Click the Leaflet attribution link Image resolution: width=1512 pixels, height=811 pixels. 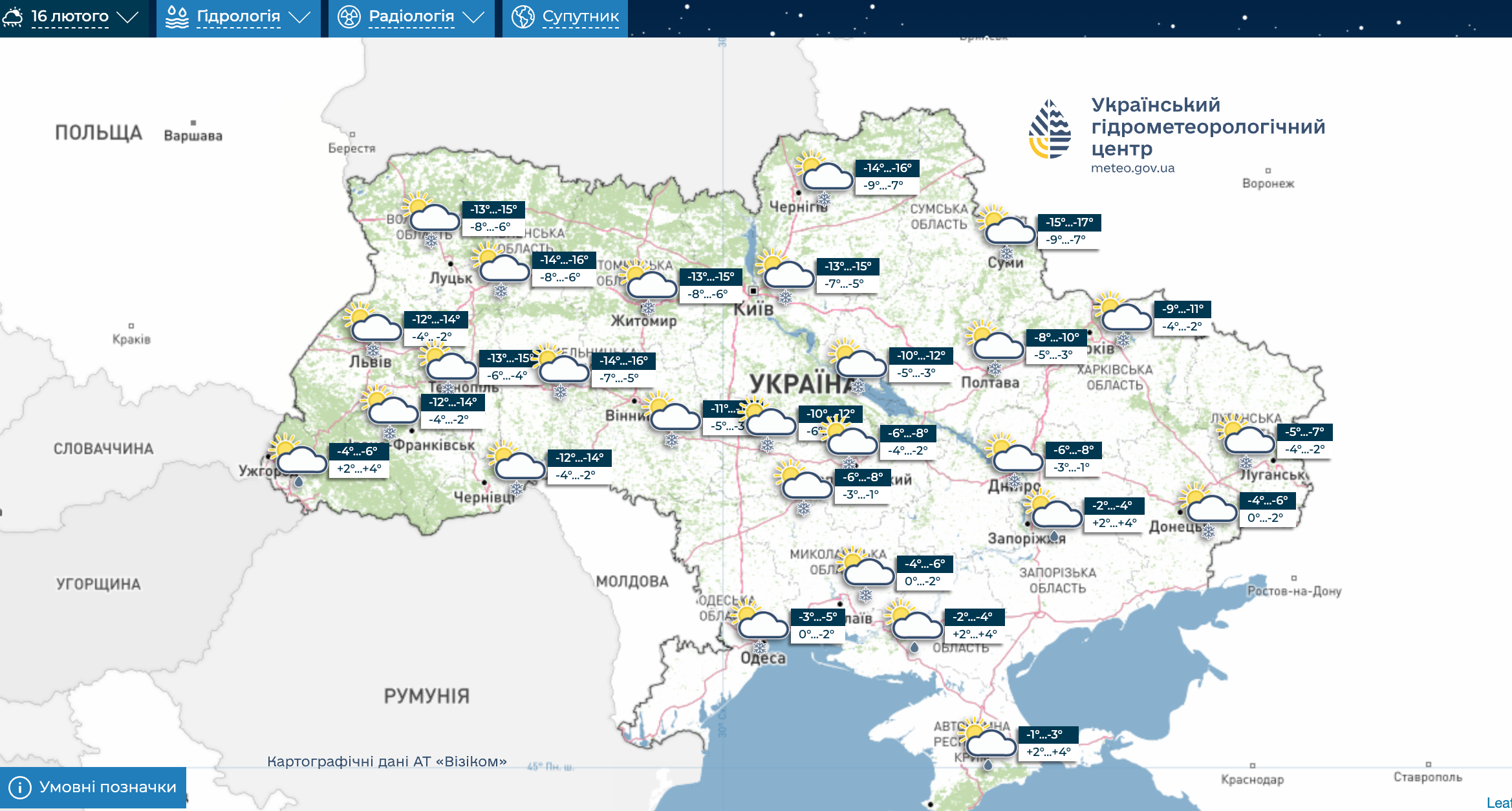(1499, 803)
